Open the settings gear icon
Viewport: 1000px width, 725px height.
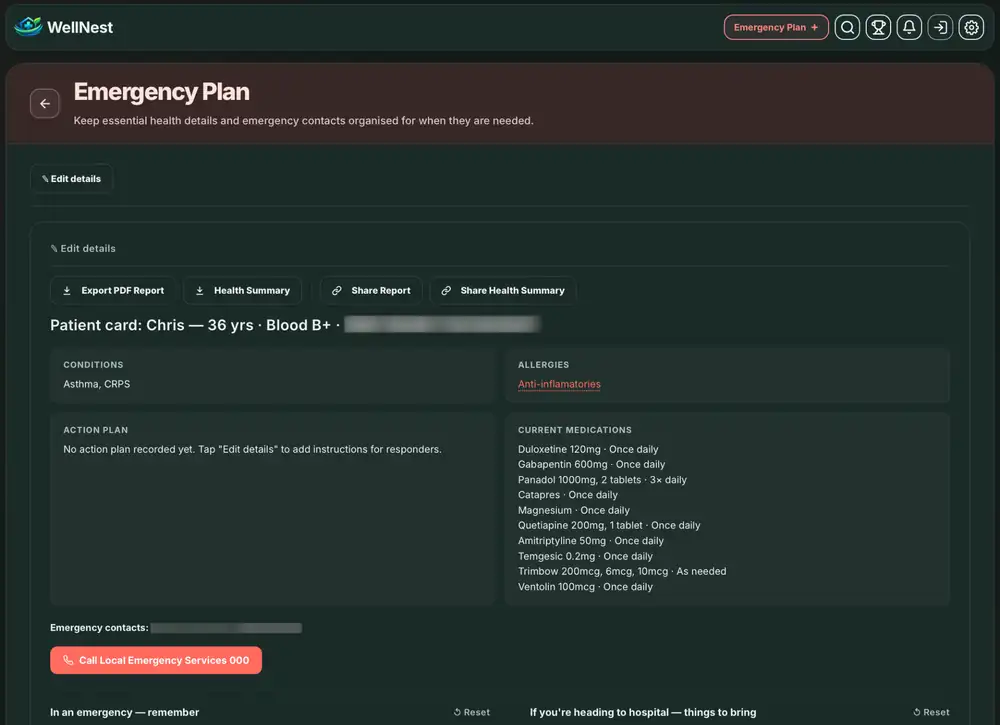point(971,27)
